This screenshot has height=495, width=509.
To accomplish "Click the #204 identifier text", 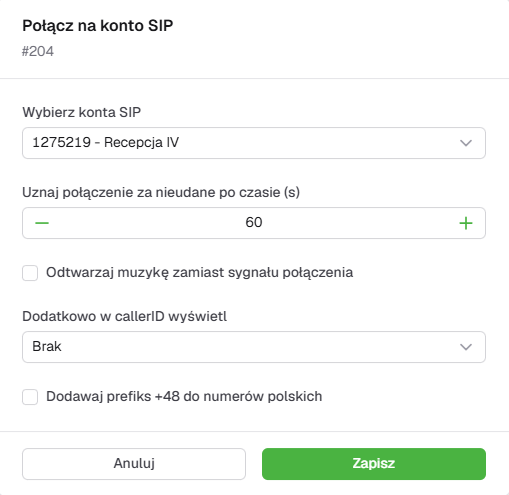I will (x=38, y=51).
